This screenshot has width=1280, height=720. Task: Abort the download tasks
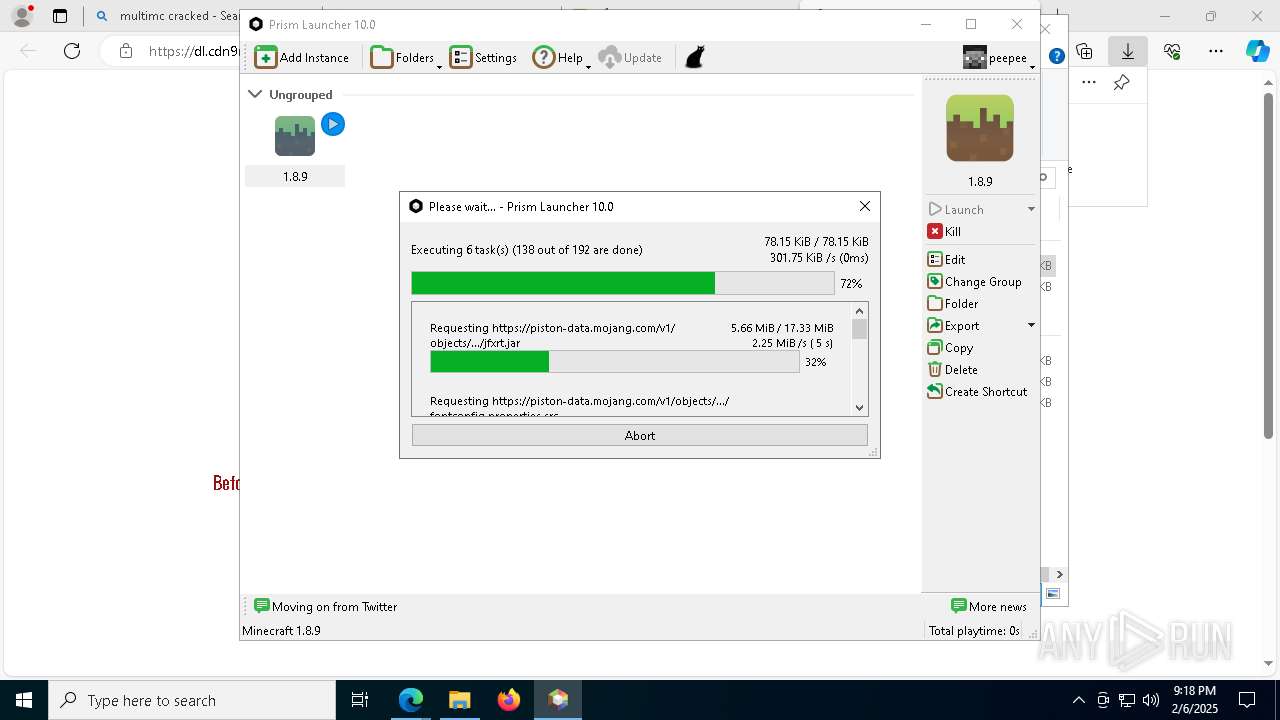tap(640, 435)
